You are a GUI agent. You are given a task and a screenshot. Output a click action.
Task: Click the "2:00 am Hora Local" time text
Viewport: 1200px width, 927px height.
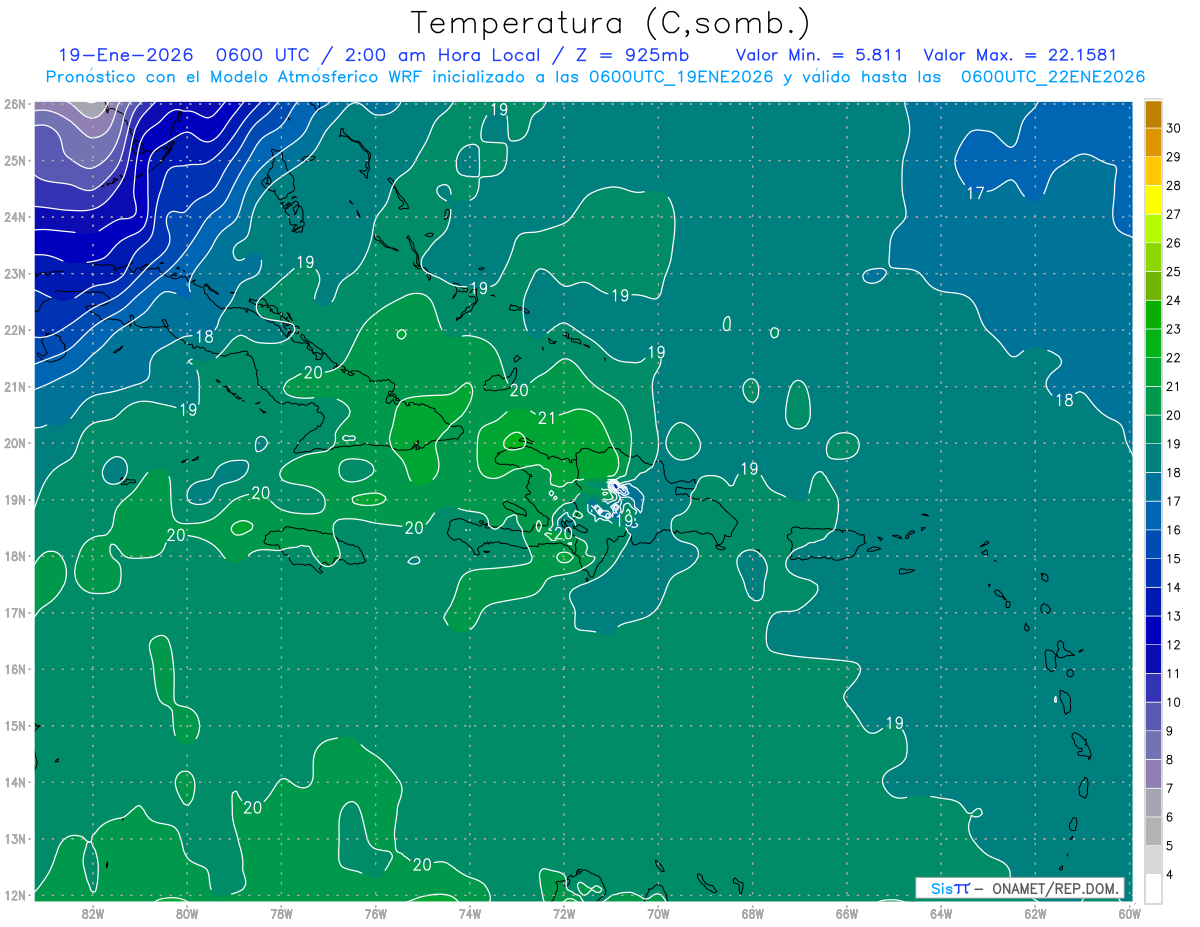[441, 55]
